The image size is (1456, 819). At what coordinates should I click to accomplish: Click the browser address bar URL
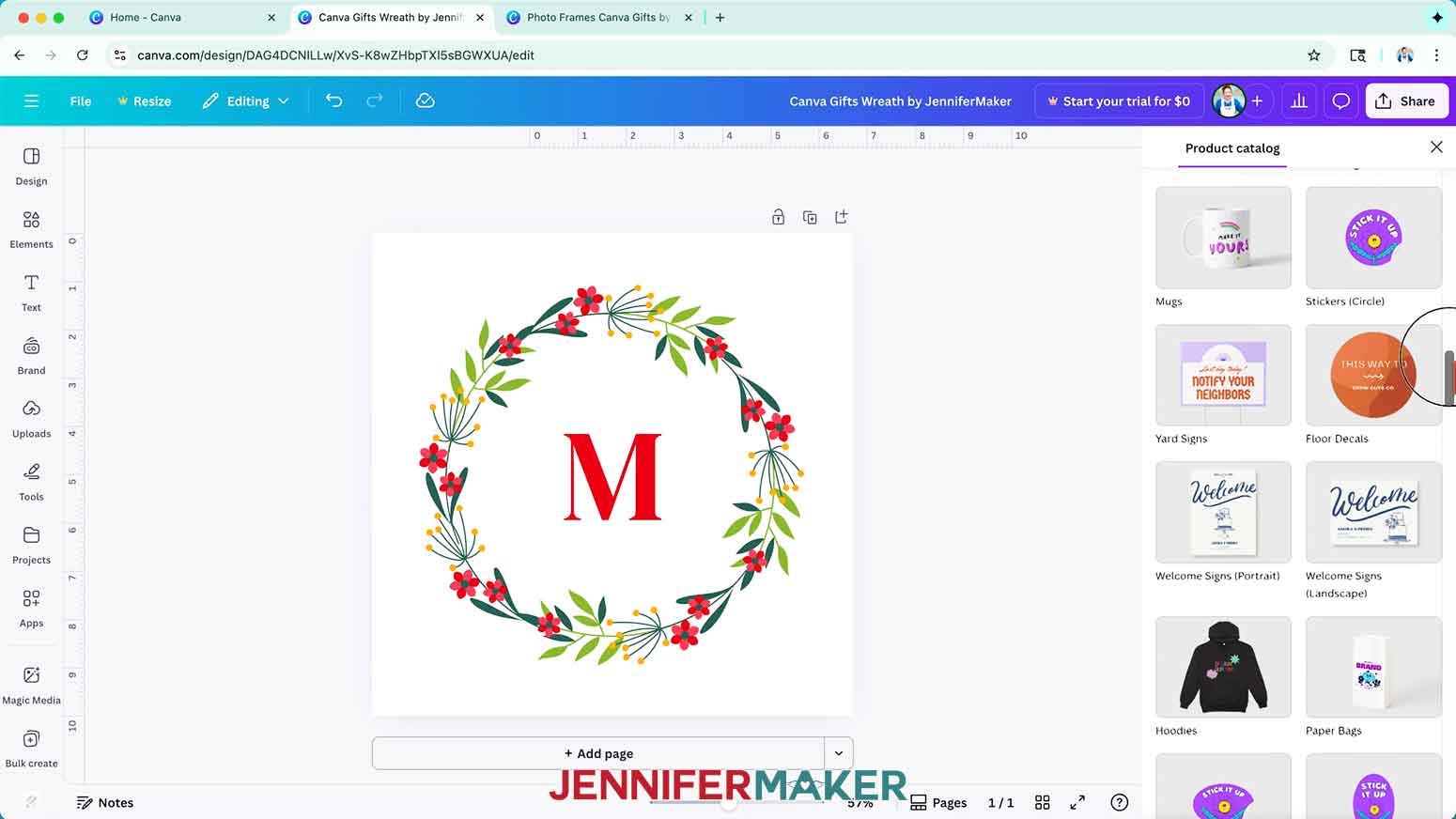(x=335, y=55)
